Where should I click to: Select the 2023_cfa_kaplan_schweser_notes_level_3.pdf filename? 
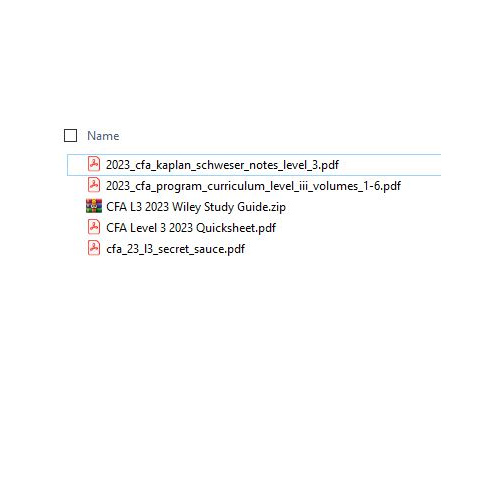[x=222, y=165]
